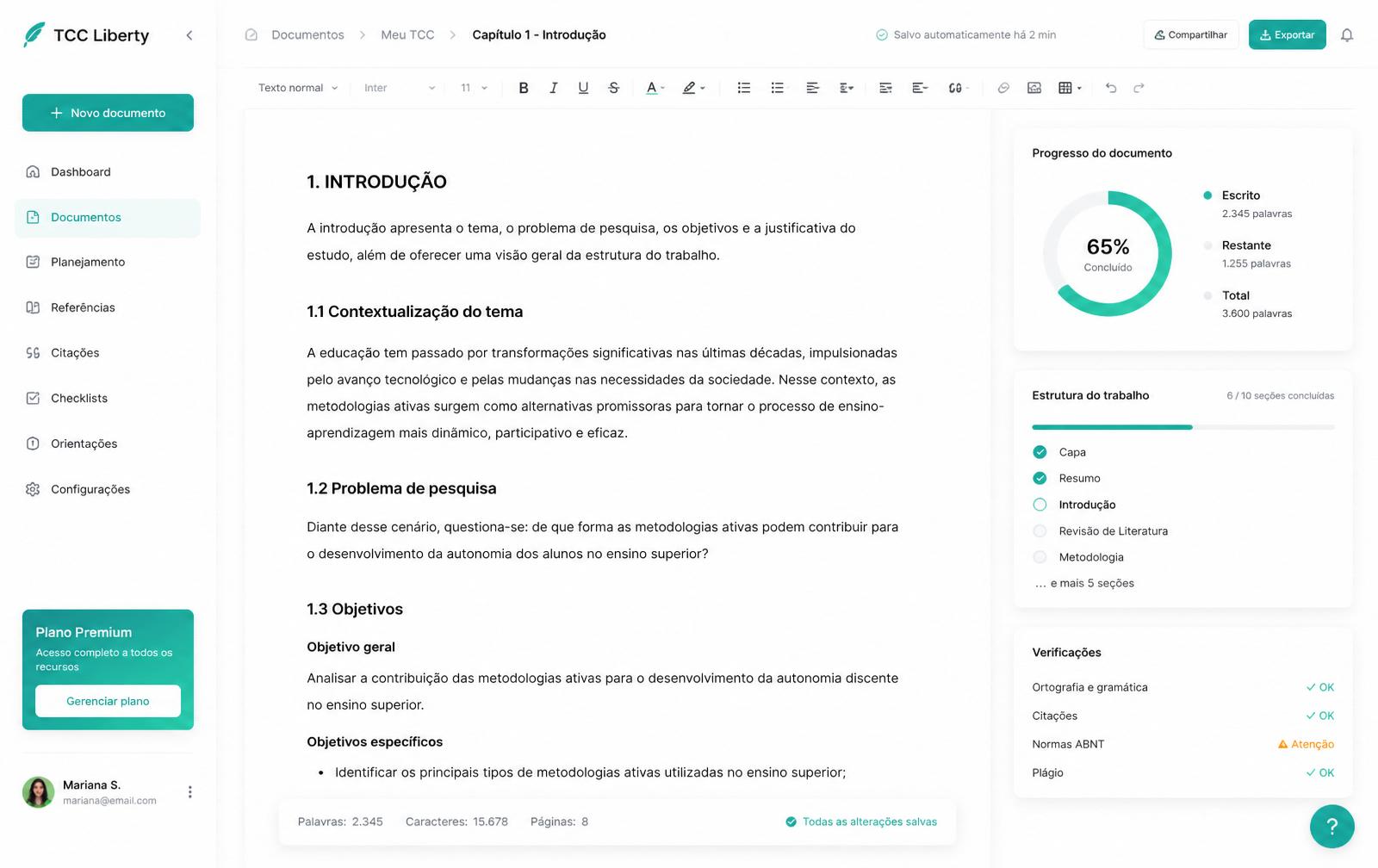Open help with the question mark button
The width and height of the screenshot is (1378, 868).
coord(1331,826)
